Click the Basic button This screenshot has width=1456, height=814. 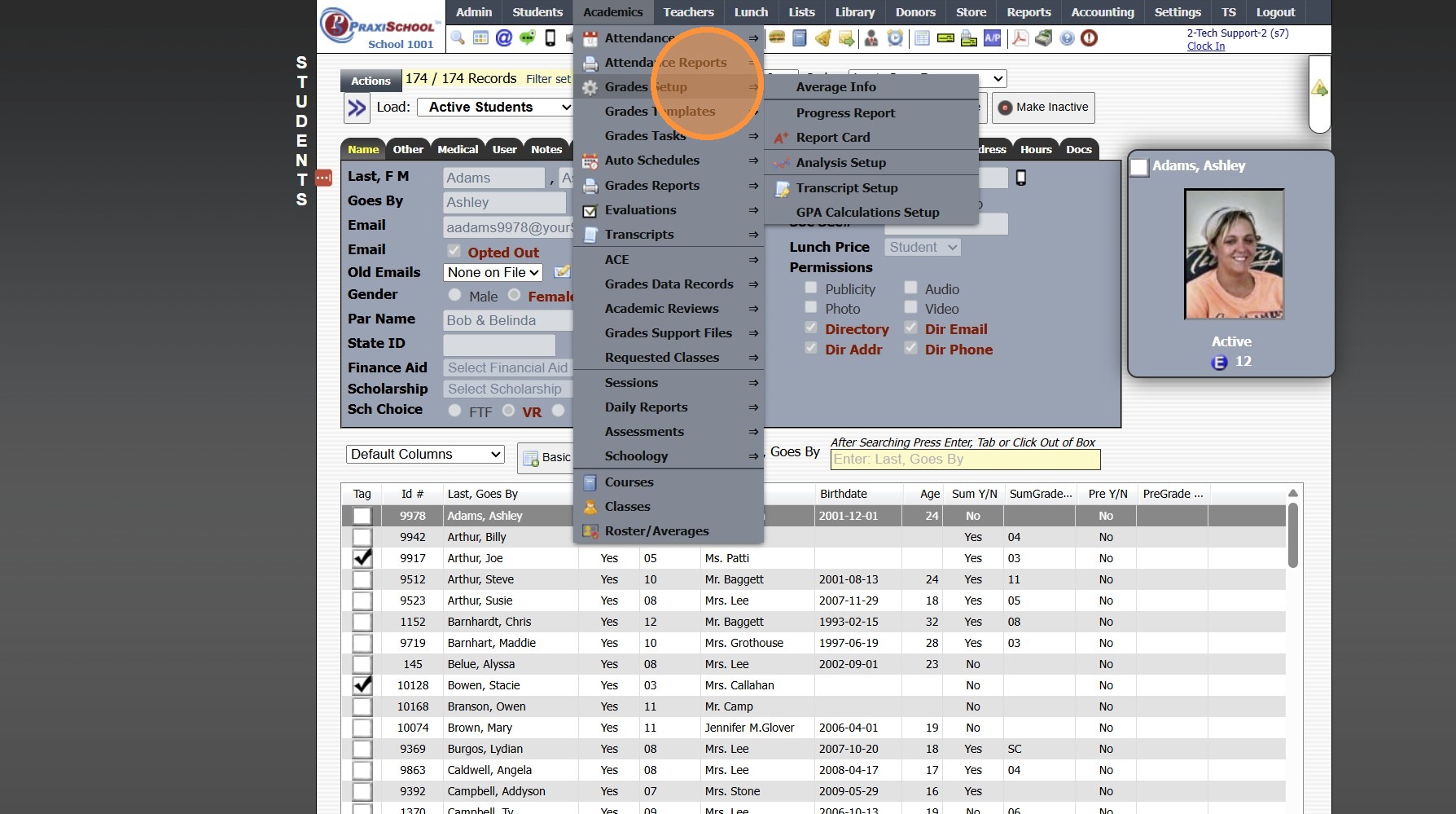coord(546,458)
